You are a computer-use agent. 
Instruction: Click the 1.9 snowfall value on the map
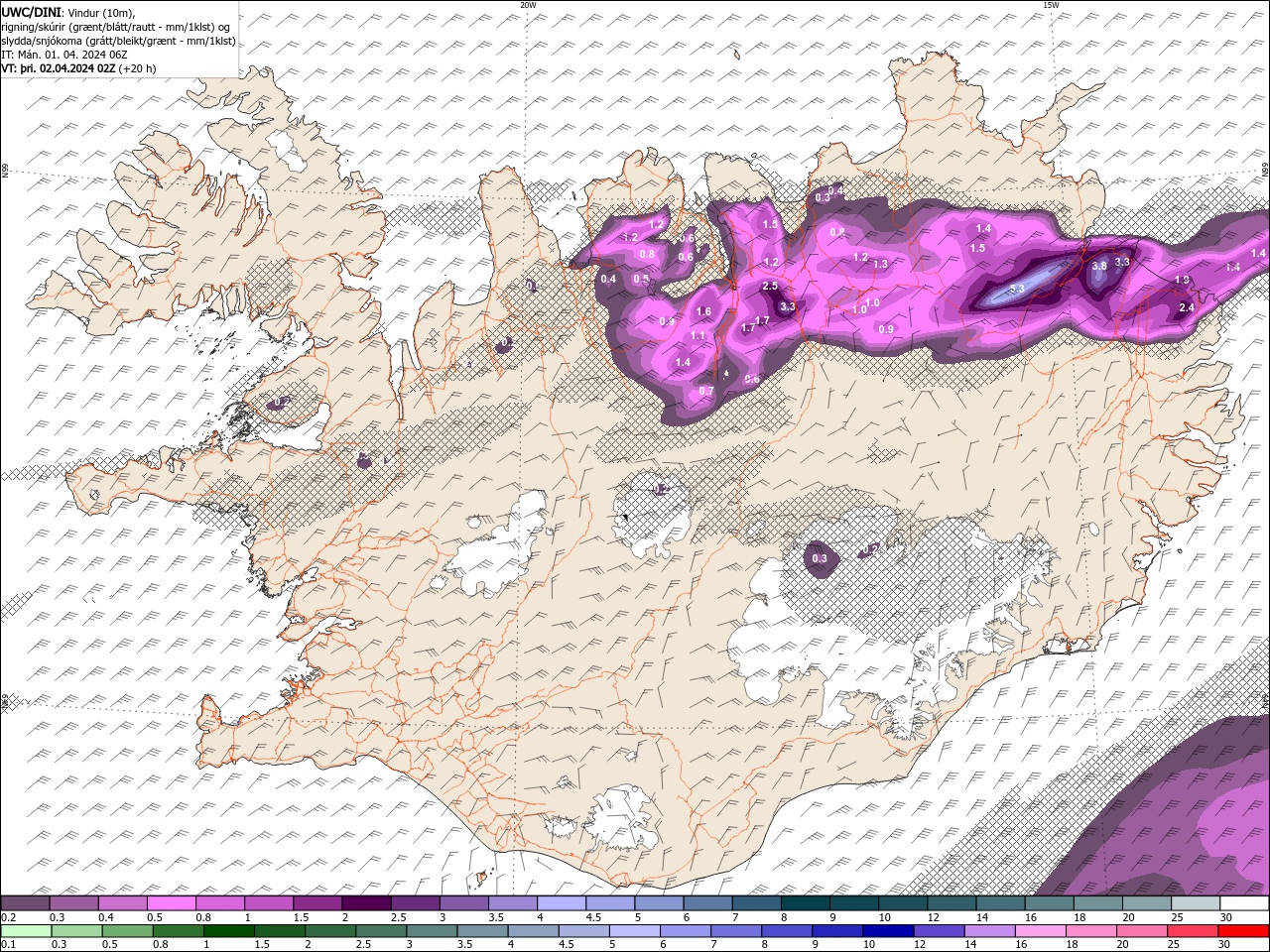click(x=1182, y=281)
